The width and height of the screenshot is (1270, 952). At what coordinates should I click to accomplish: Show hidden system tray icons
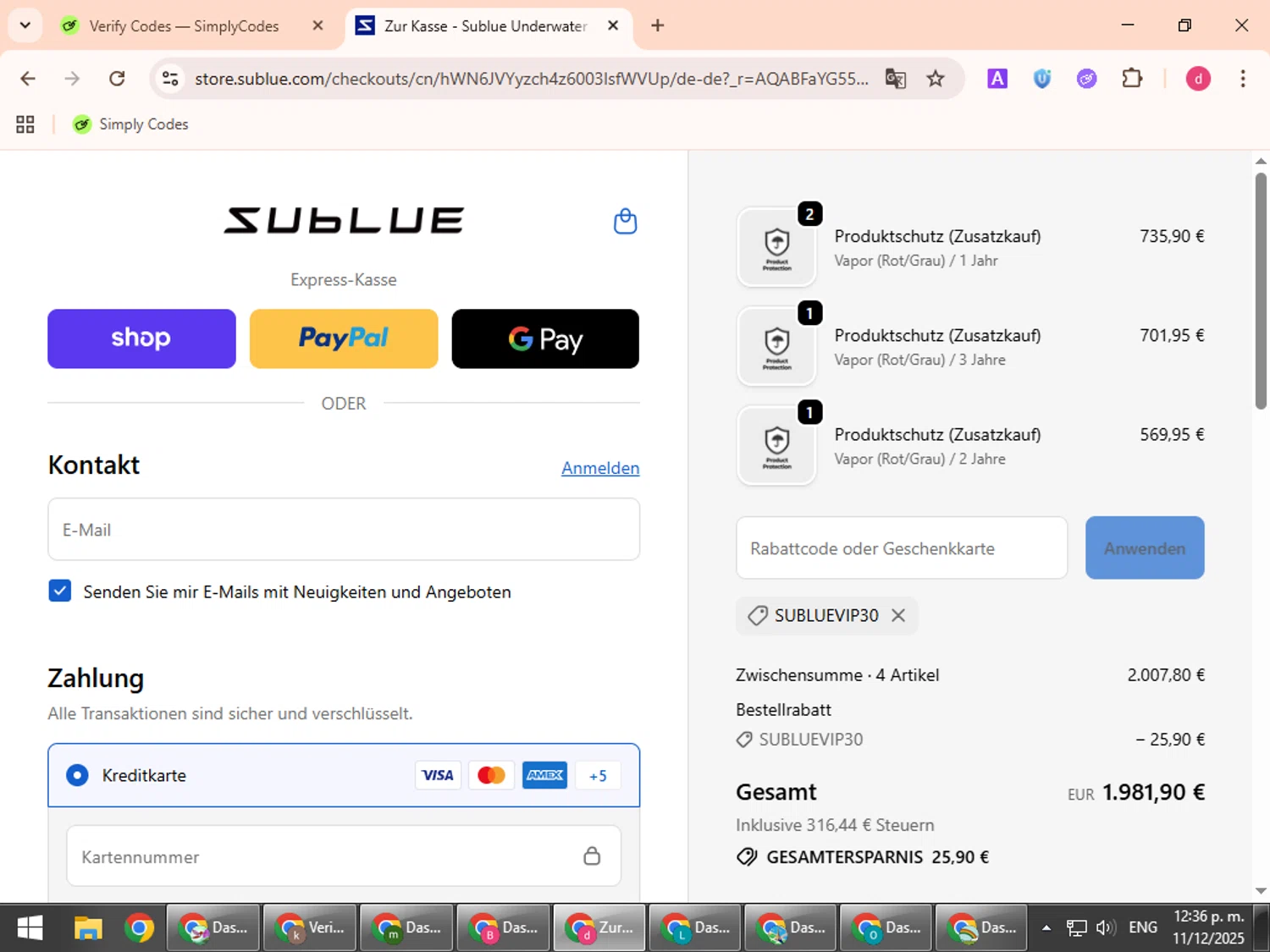tap(1046, 928)
